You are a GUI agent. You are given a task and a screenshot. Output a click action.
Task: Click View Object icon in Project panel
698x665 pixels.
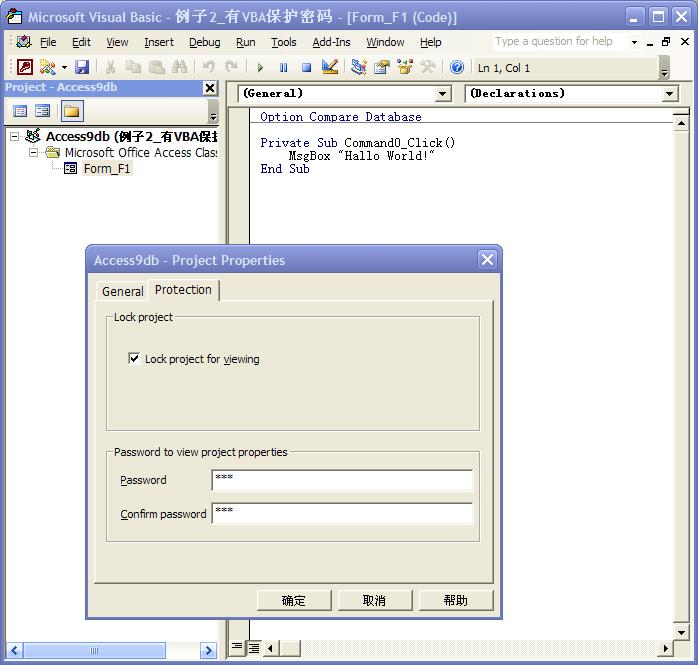click(x=43, y=111)
